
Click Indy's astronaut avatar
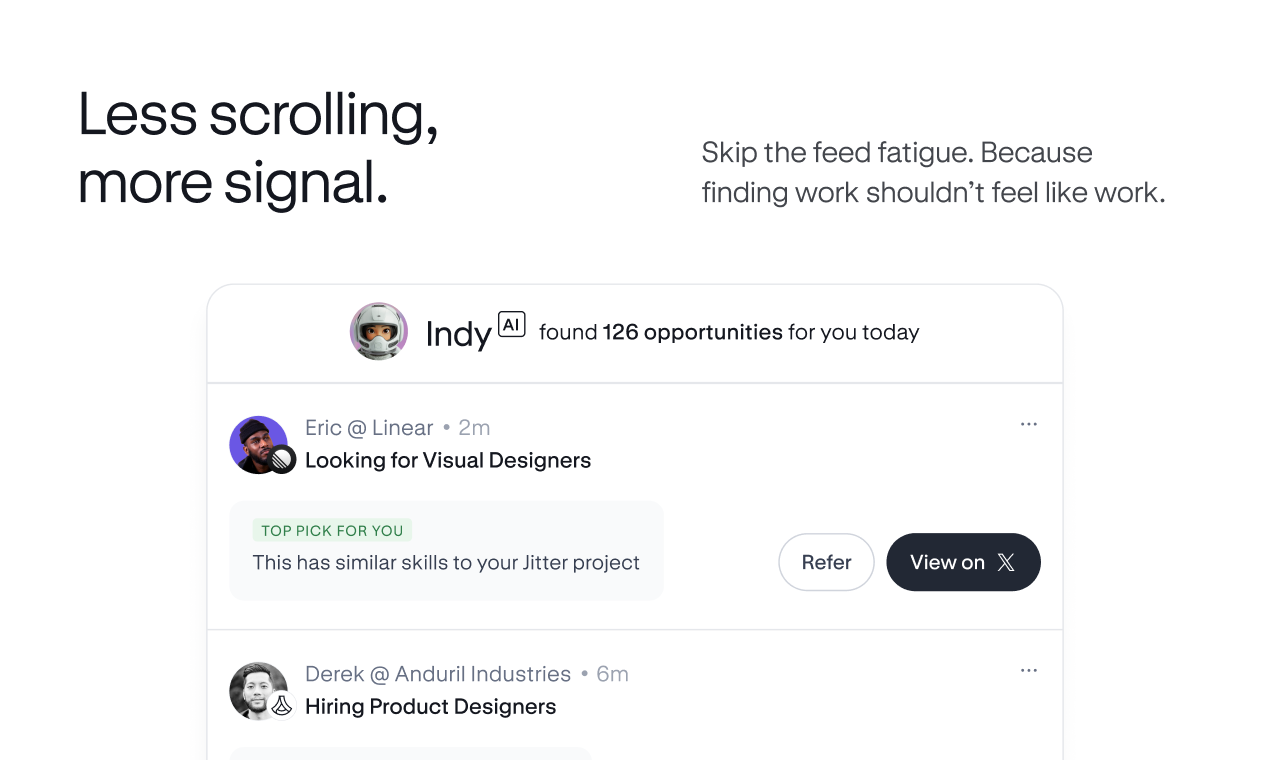pyautogui.click(x=379, y=331)
